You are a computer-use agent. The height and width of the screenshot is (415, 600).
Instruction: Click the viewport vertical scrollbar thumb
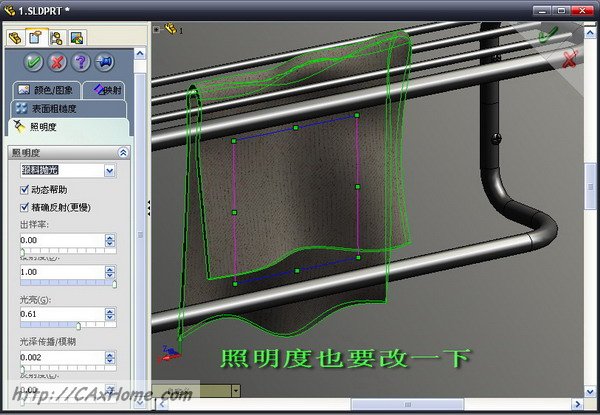pos(590,186)
